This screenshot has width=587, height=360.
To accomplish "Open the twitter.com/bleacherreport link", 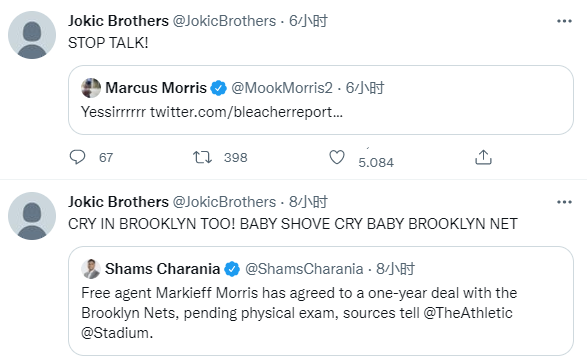I will 246,112.
